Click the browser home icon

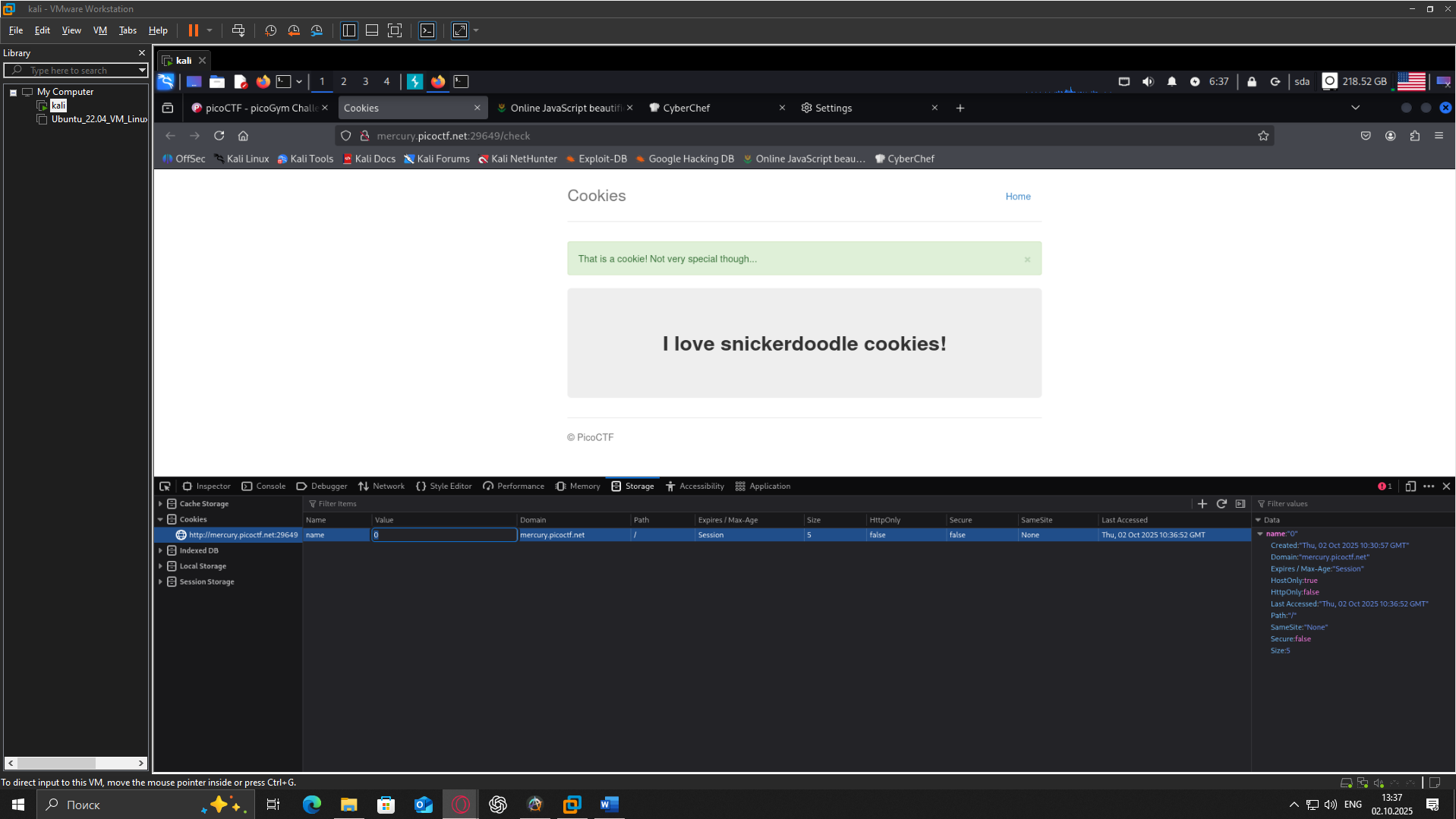(243, 136)
